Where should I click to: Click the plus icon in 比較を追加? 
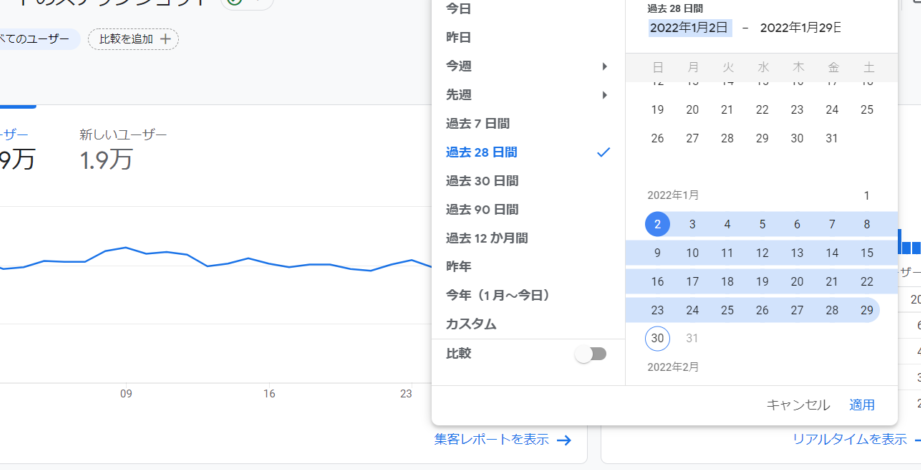coord(166,39)
